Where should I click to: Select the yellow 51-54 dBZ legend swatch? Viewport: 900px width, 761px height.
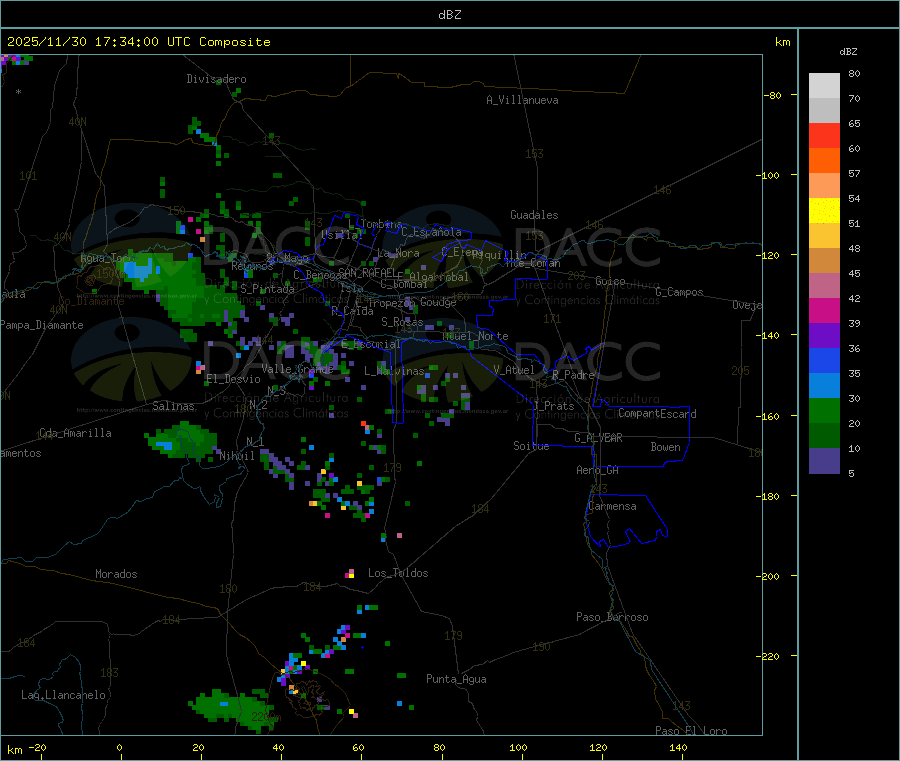[824, 211]
